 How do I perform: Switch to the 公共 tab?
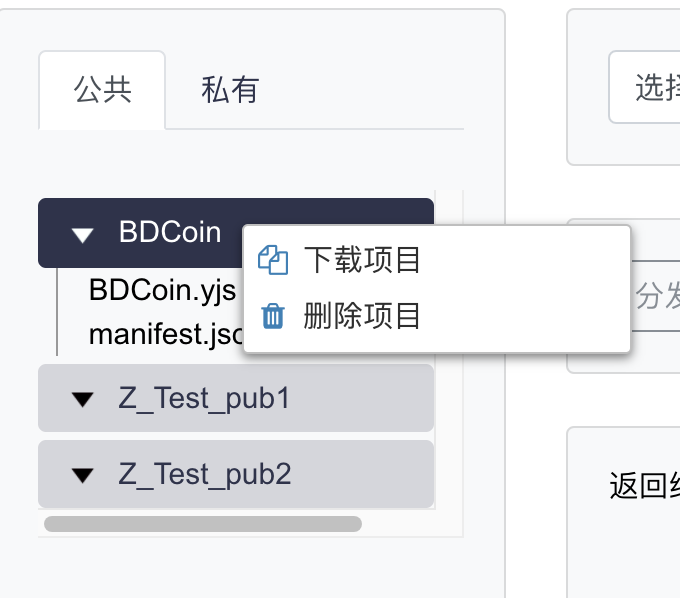tap(102, 90)
